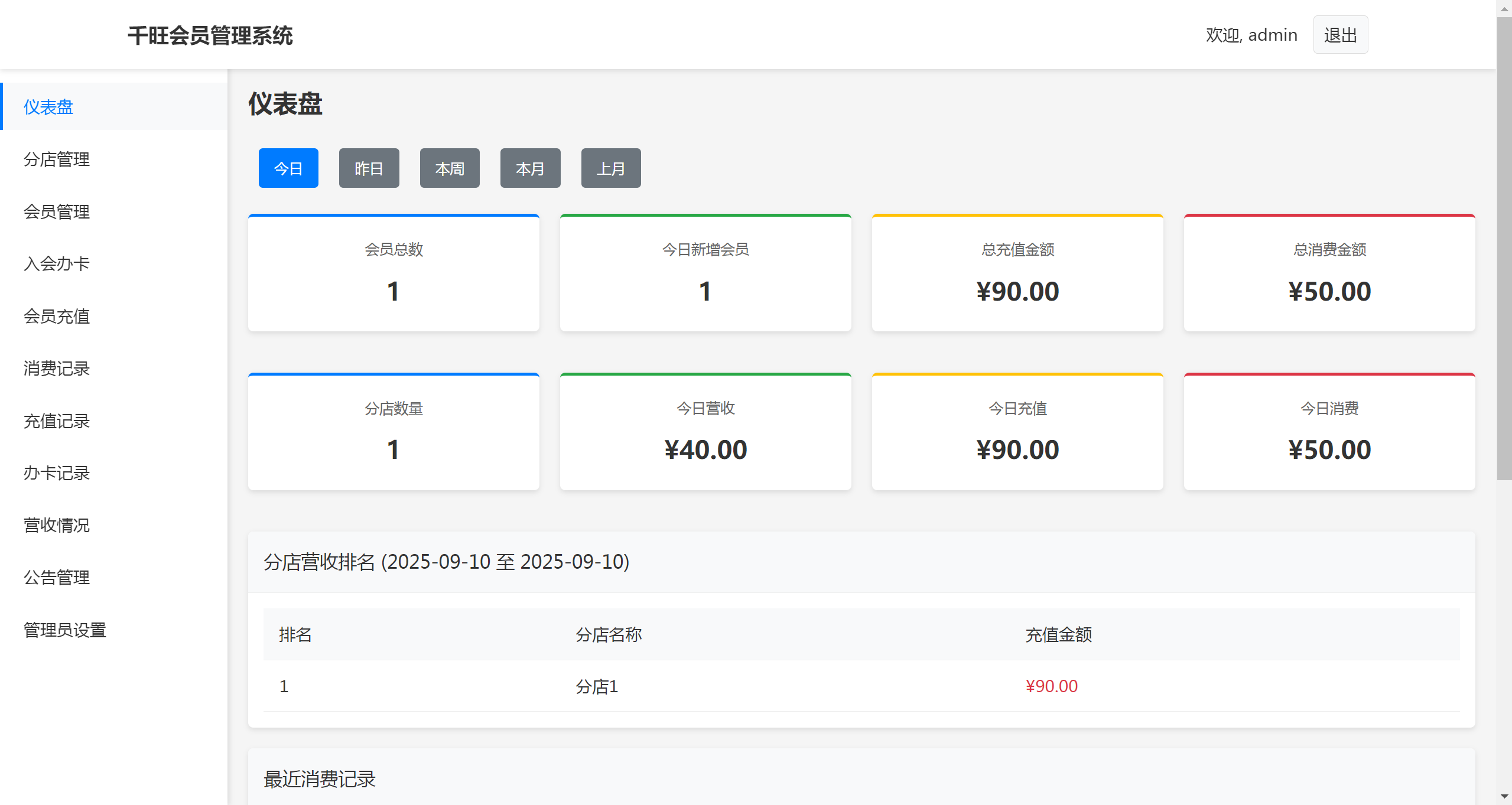Select the 上月 filter button
Viewport: 1512px width, 805px height.
(611, 168)
